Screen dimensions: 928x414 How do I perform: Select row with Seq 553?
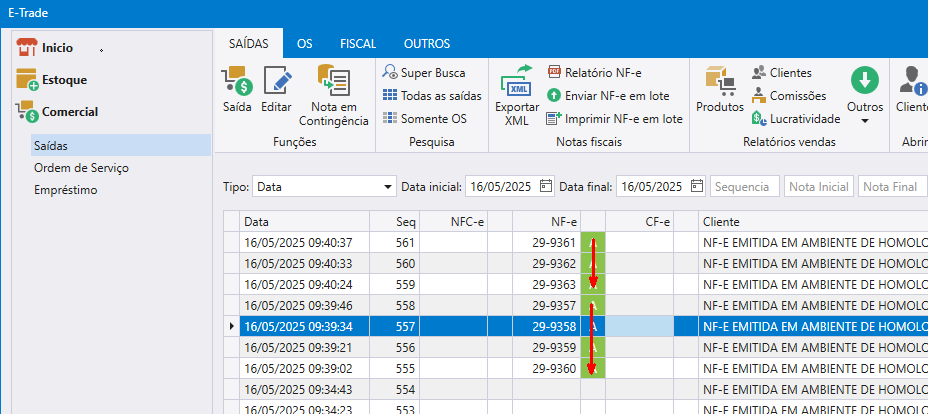point(576,407)
